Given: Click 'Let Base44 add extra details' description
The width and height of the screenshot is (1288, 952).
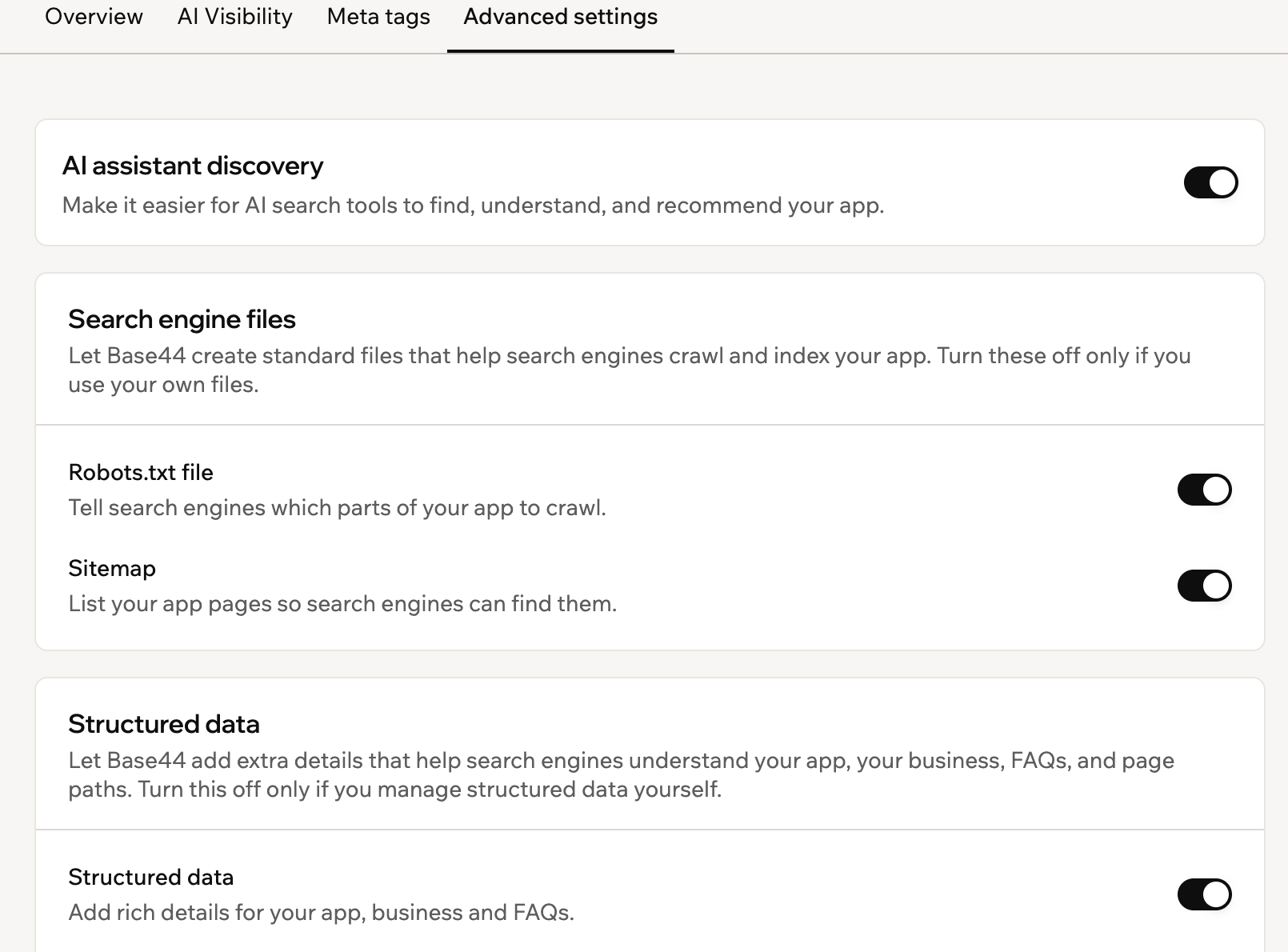Looking at the screenshot, I should point(622,775).
